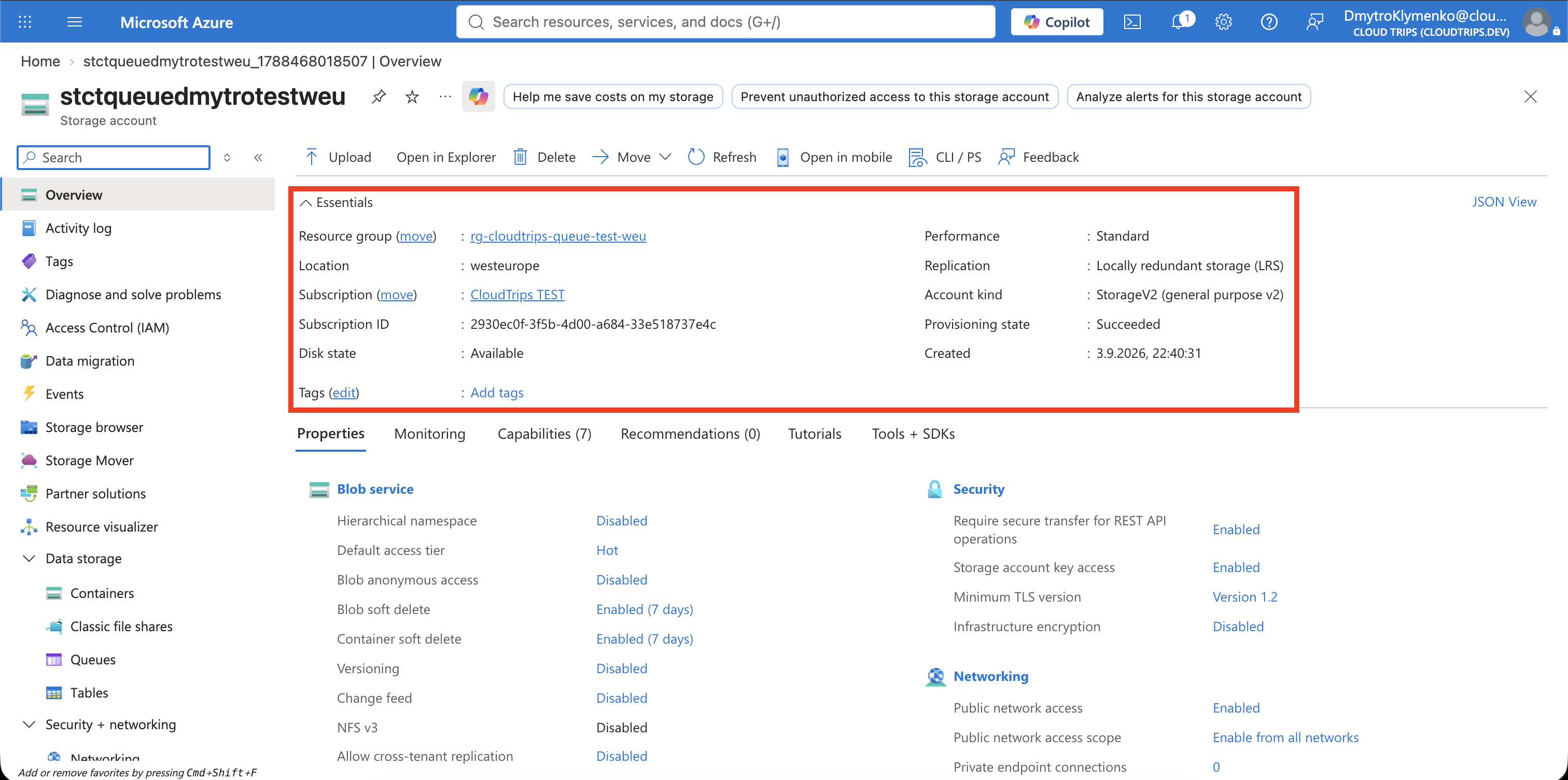Screen dimensions: 1568x780
Task: Pin the storage account to dashboard
Action: 379,97
